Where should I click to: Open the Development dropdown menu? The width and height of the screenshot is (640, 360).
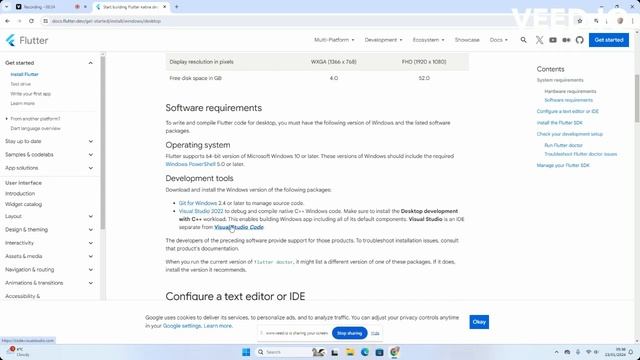click(x=383, y=40)
